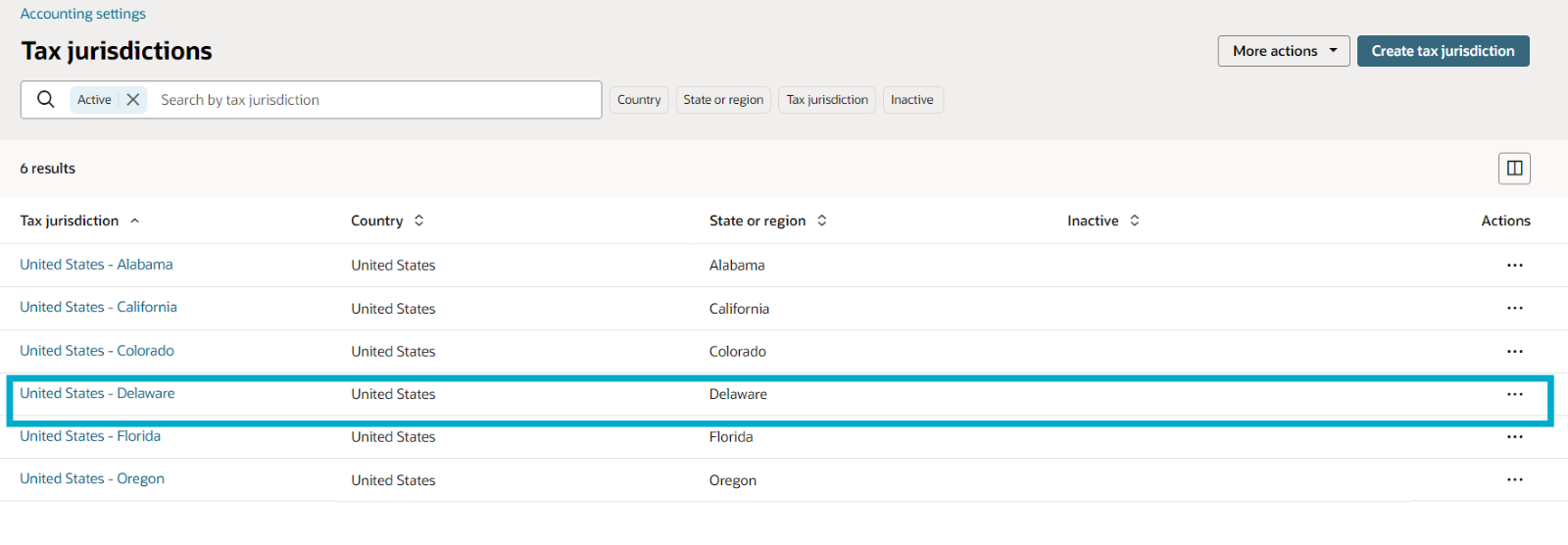Click the search magnifier icon
1568x545 pixels.
(45, 99)
